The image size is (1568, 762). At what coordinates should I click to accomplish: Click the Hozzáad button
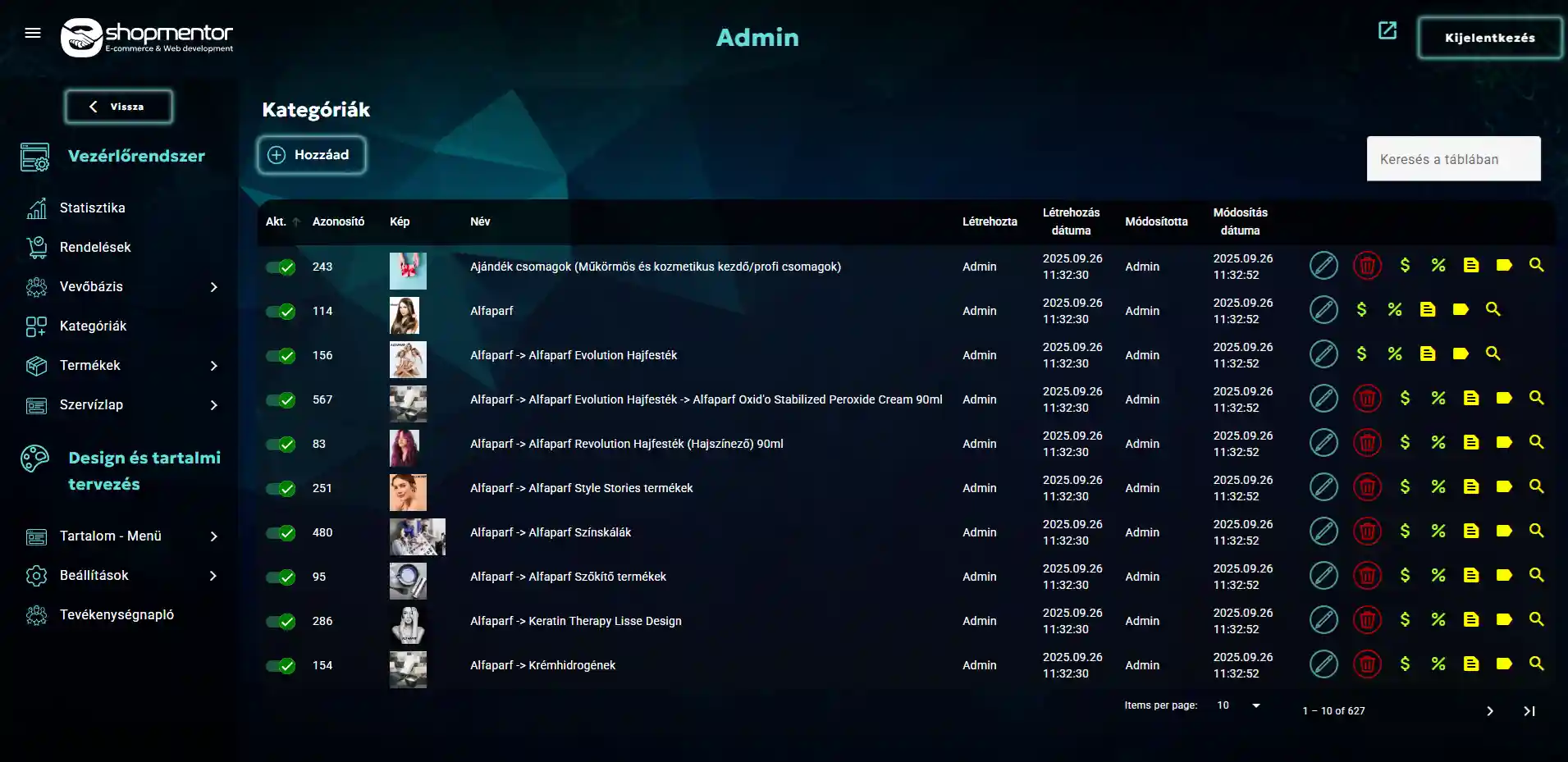point(312,155)
